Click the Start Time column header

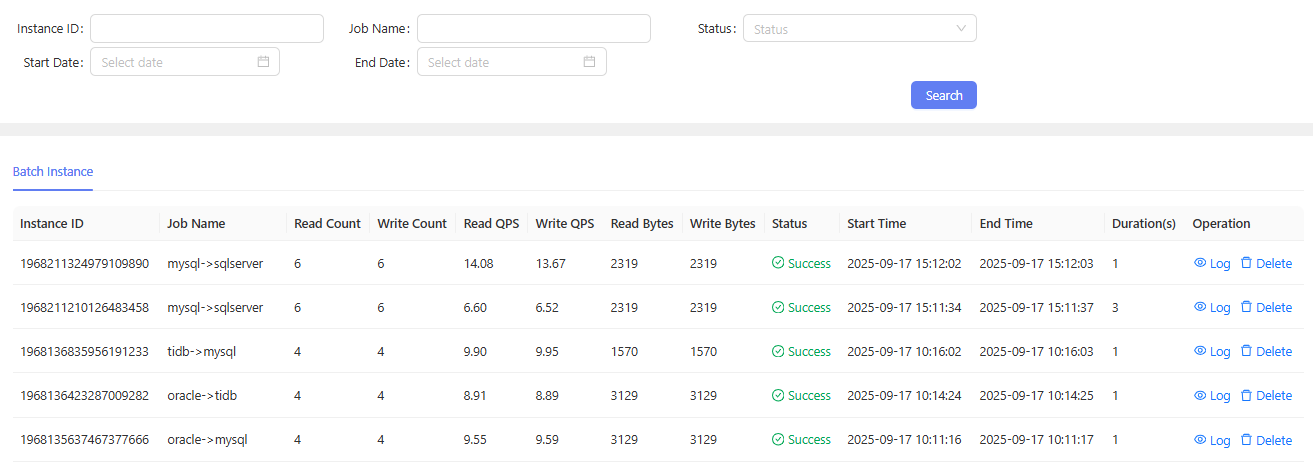click(876, 224)
